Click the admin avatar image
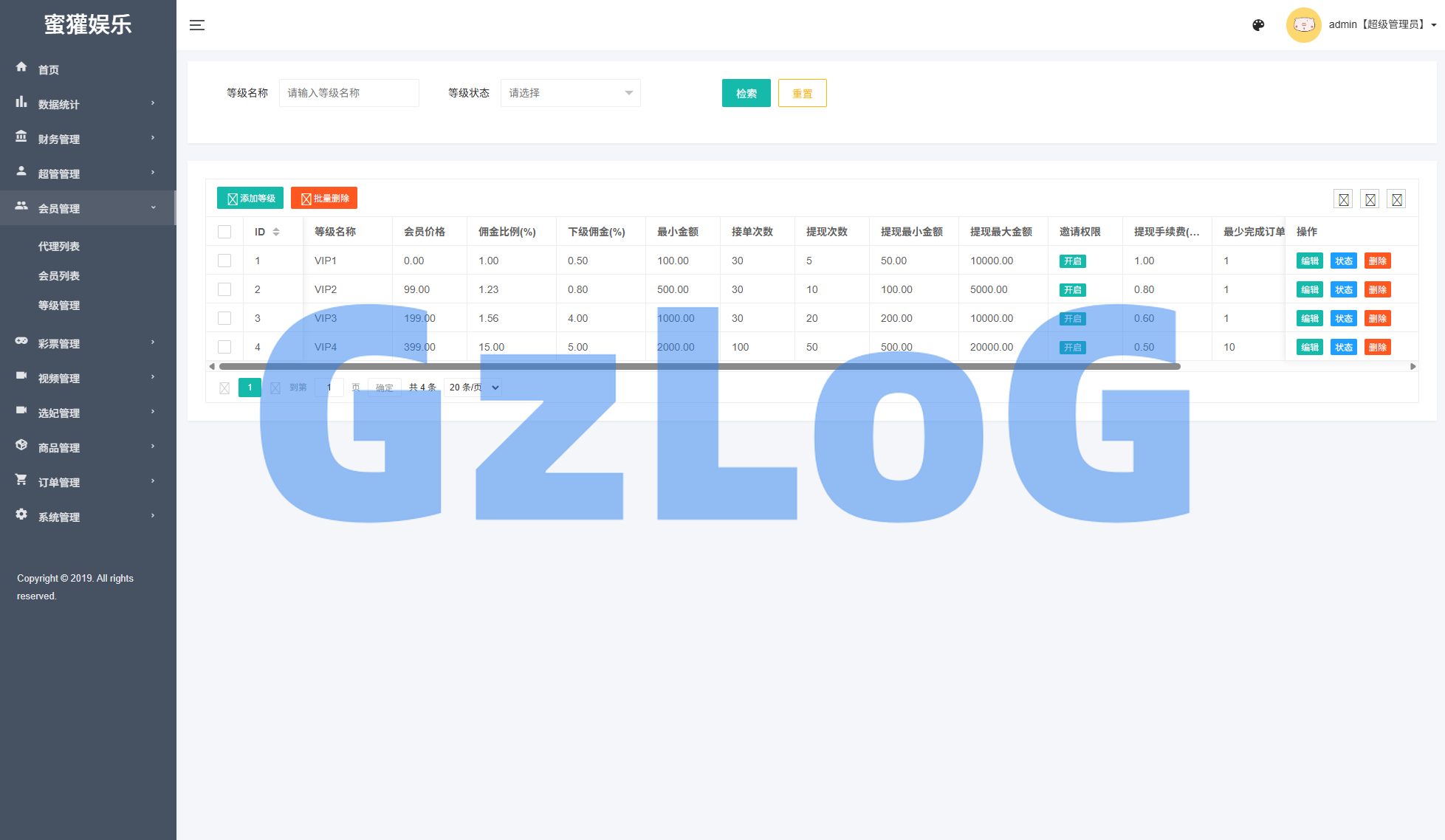 point(1303,25)
